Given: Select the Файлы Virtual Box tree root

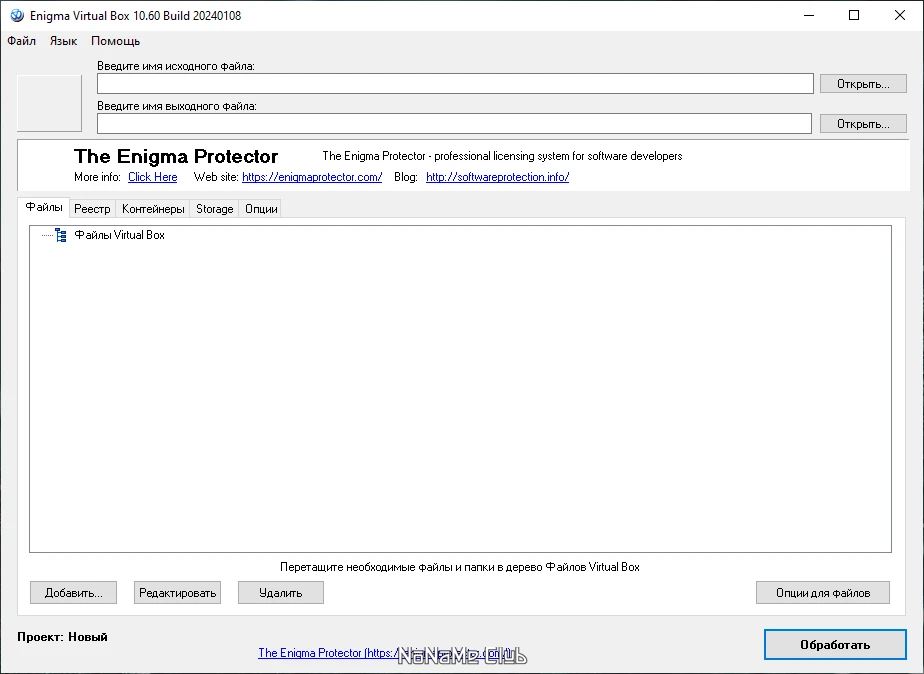Looking at the screenshot, I should (120, 235).
